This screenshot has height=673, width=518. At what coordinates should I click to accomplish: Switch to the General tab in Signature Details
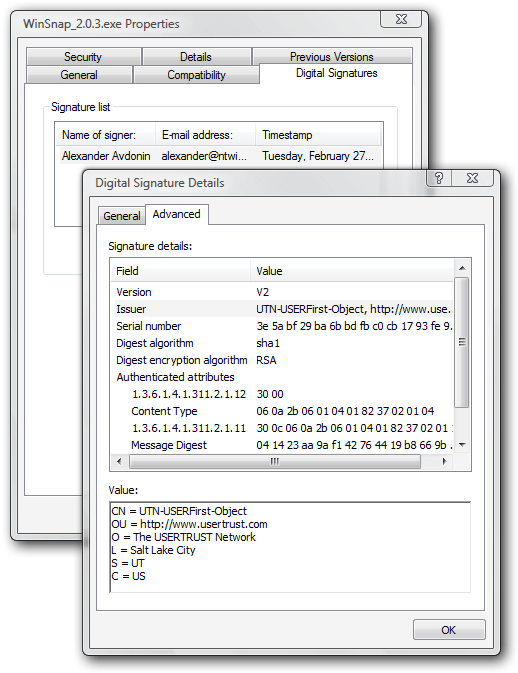[x=122, y=216]
